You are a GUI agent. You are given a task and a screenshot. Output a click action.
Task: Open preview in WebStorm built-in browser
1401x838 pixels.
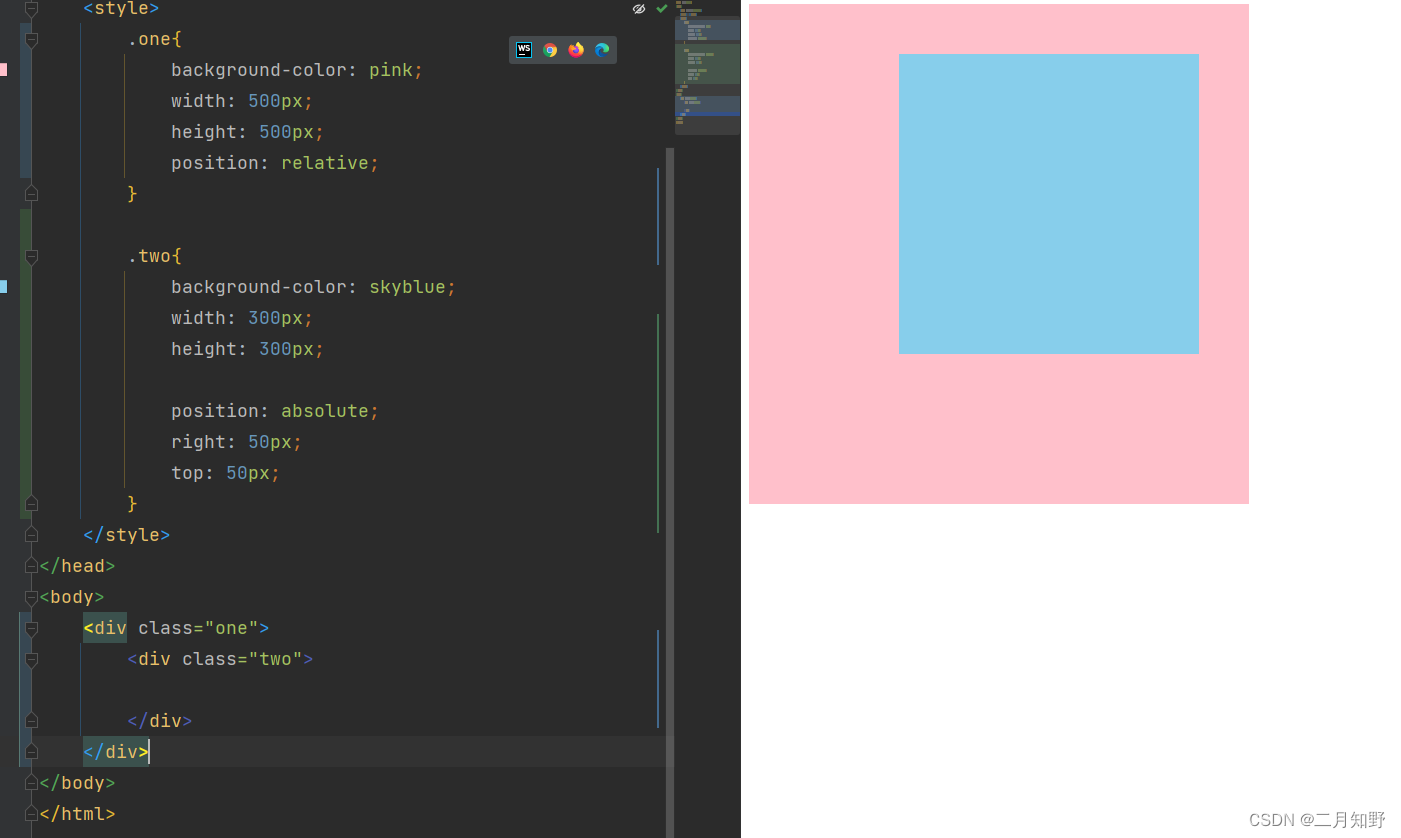(524, 50)
